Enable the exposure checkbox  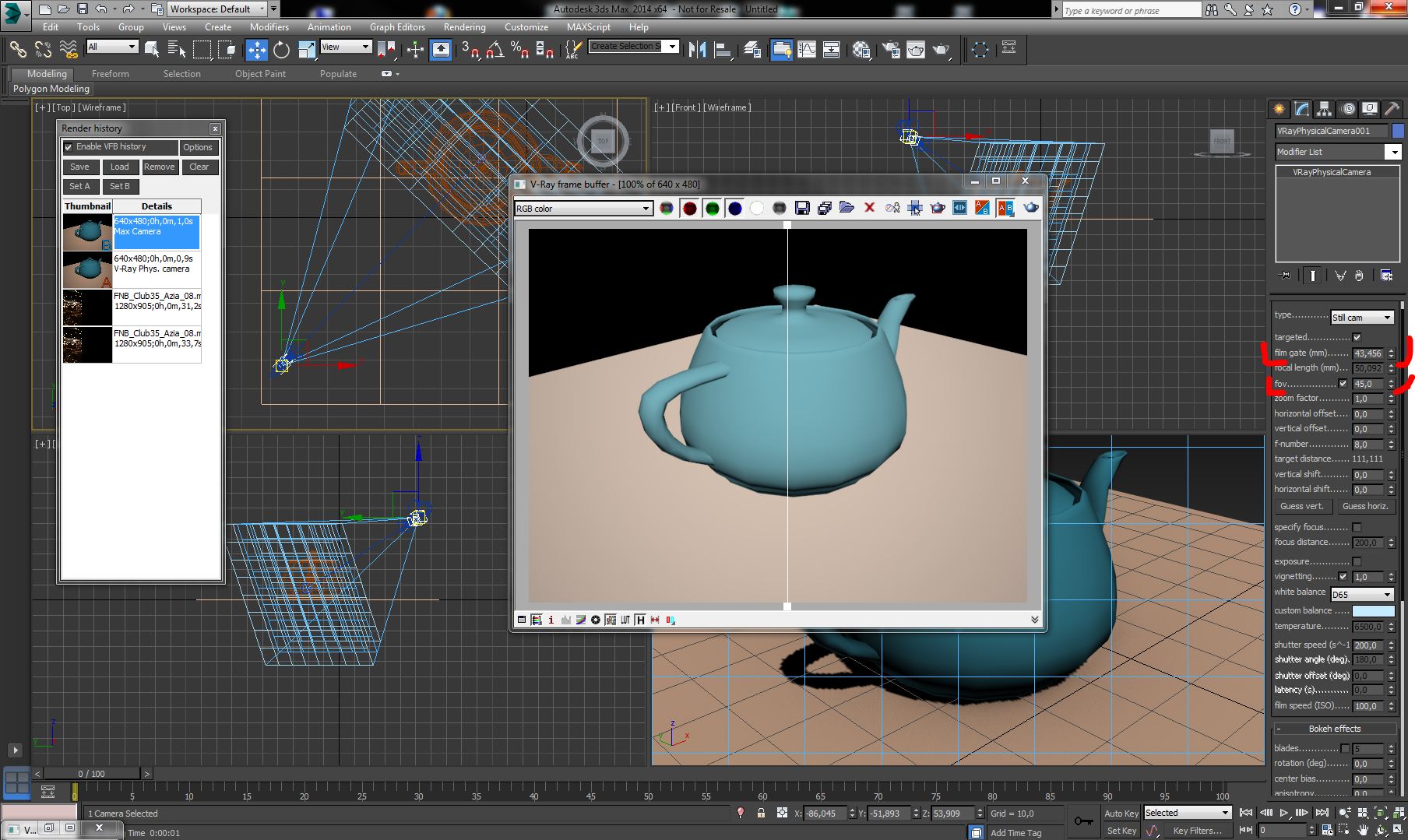(x=1357, y=562)
